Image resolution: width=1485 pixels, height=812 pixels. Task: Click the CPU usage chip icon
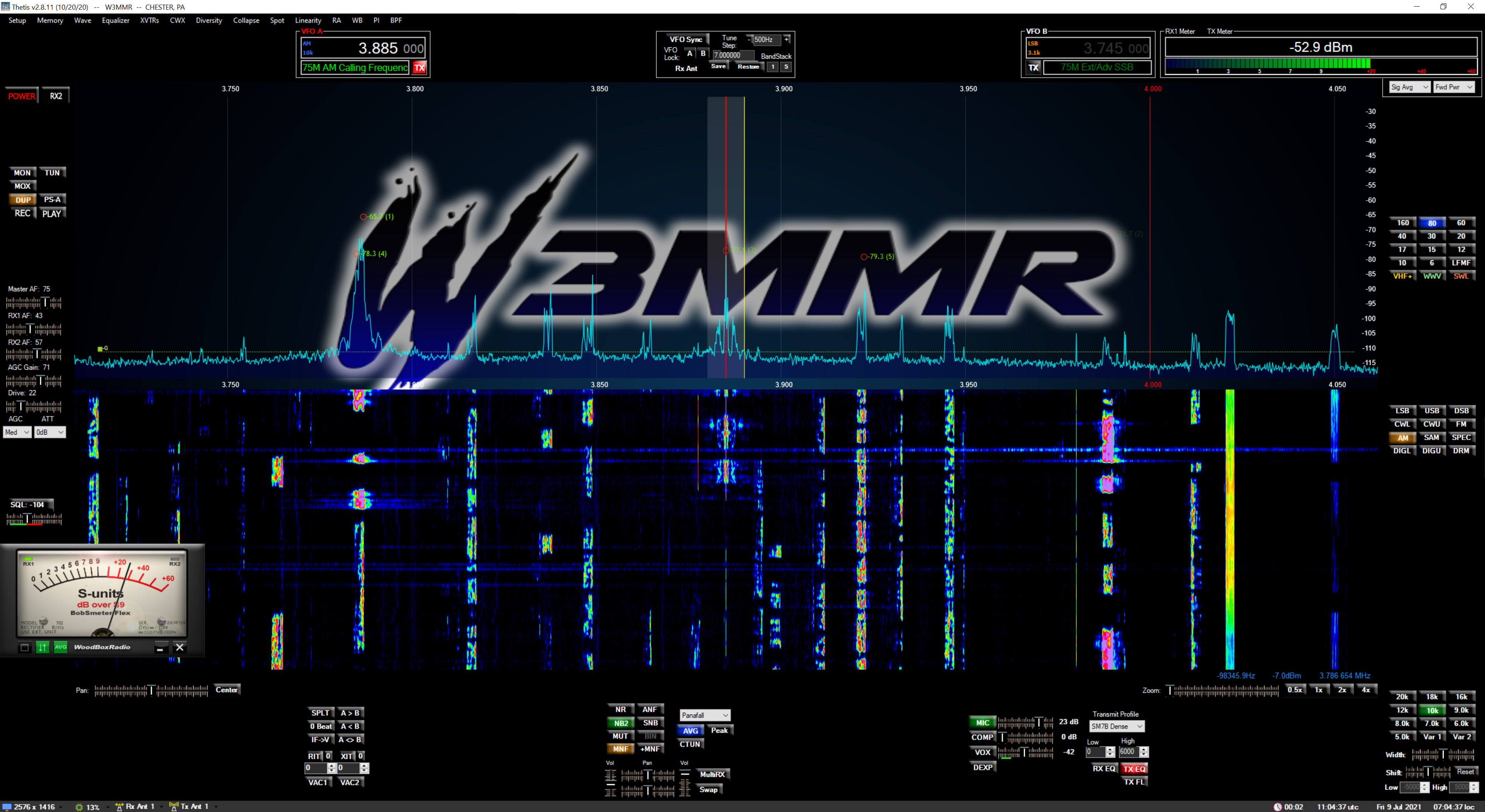coord(80,807)
